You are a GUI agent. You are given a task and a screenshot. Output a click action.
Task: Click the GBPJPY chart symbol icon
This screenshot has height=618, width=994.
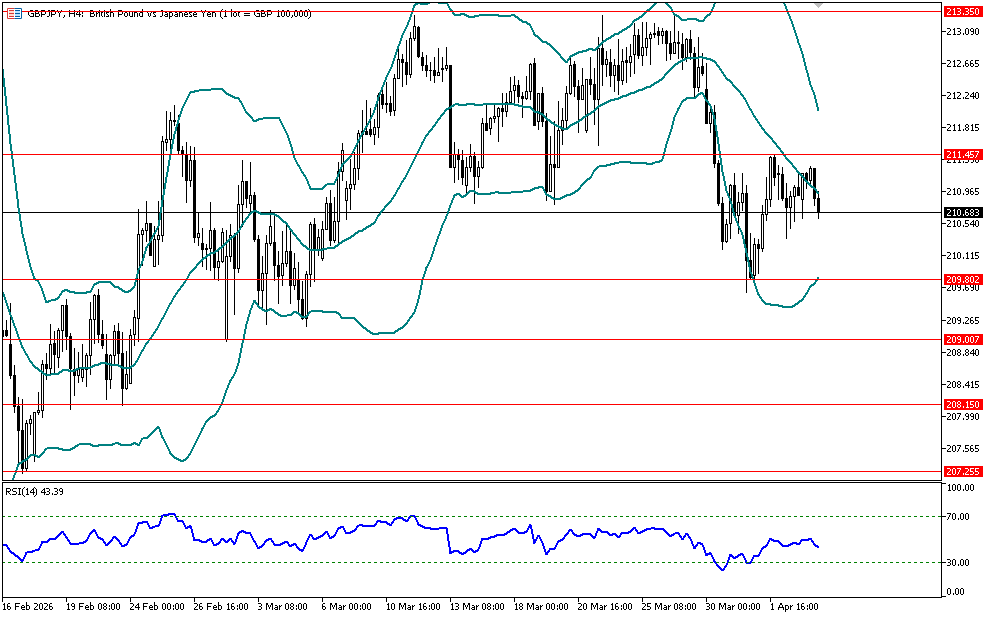13,13
